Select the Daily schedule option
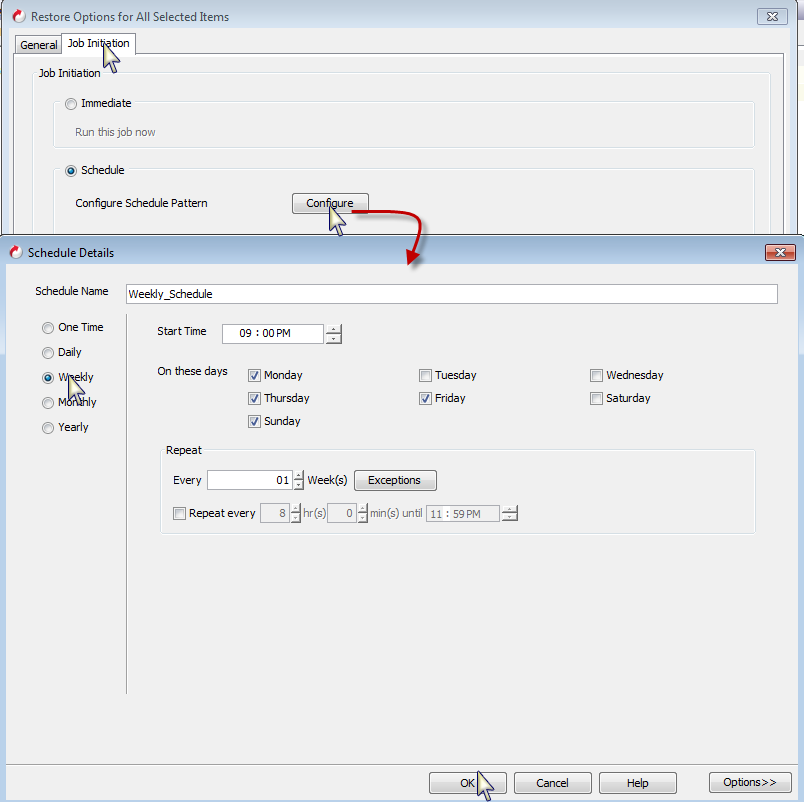804x802 pixels. (x=48, y=352)
